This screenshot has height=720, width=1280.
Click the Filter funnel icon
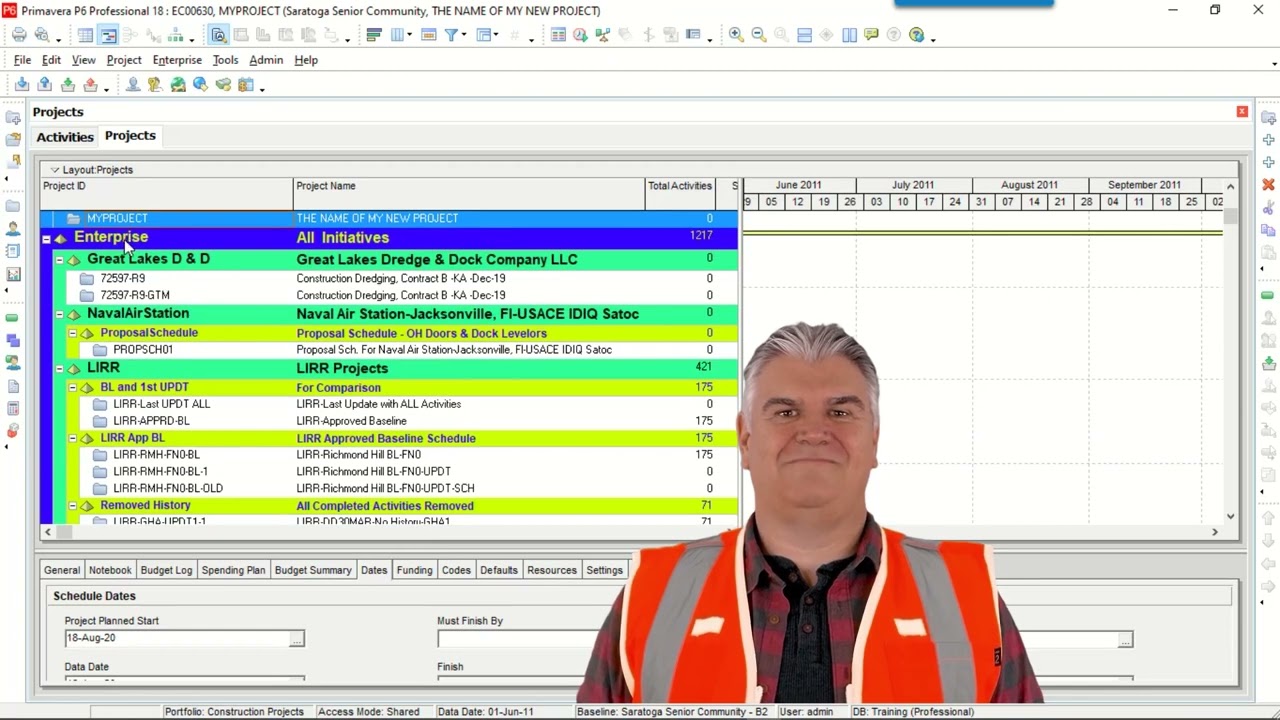click(451, 35)
